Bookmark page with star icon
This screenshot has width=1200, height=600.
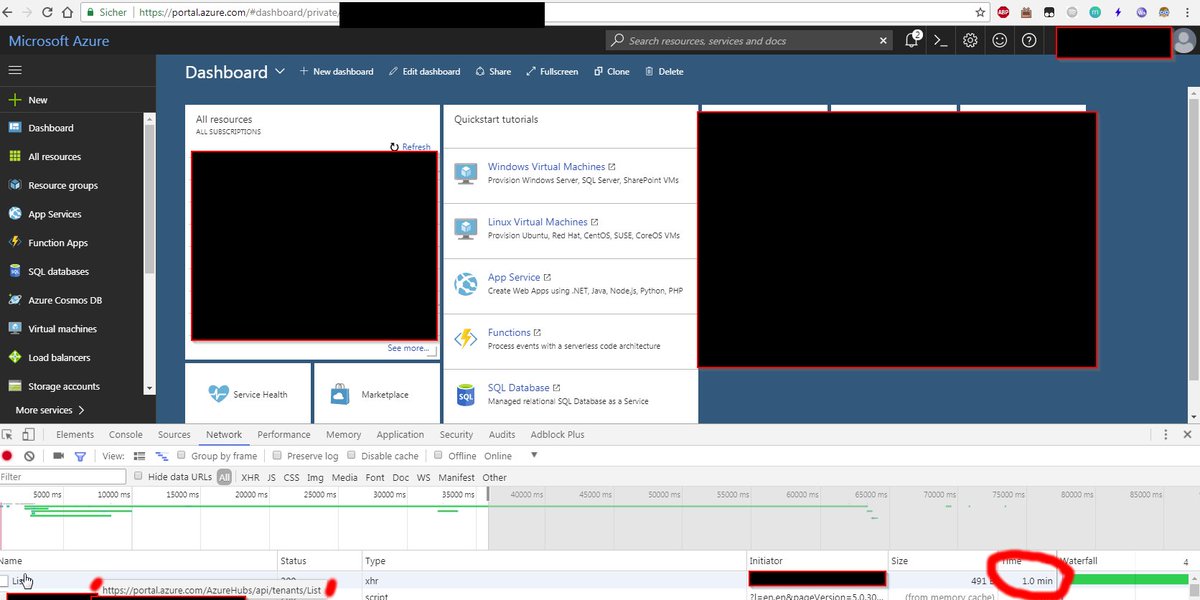(982, 12)
